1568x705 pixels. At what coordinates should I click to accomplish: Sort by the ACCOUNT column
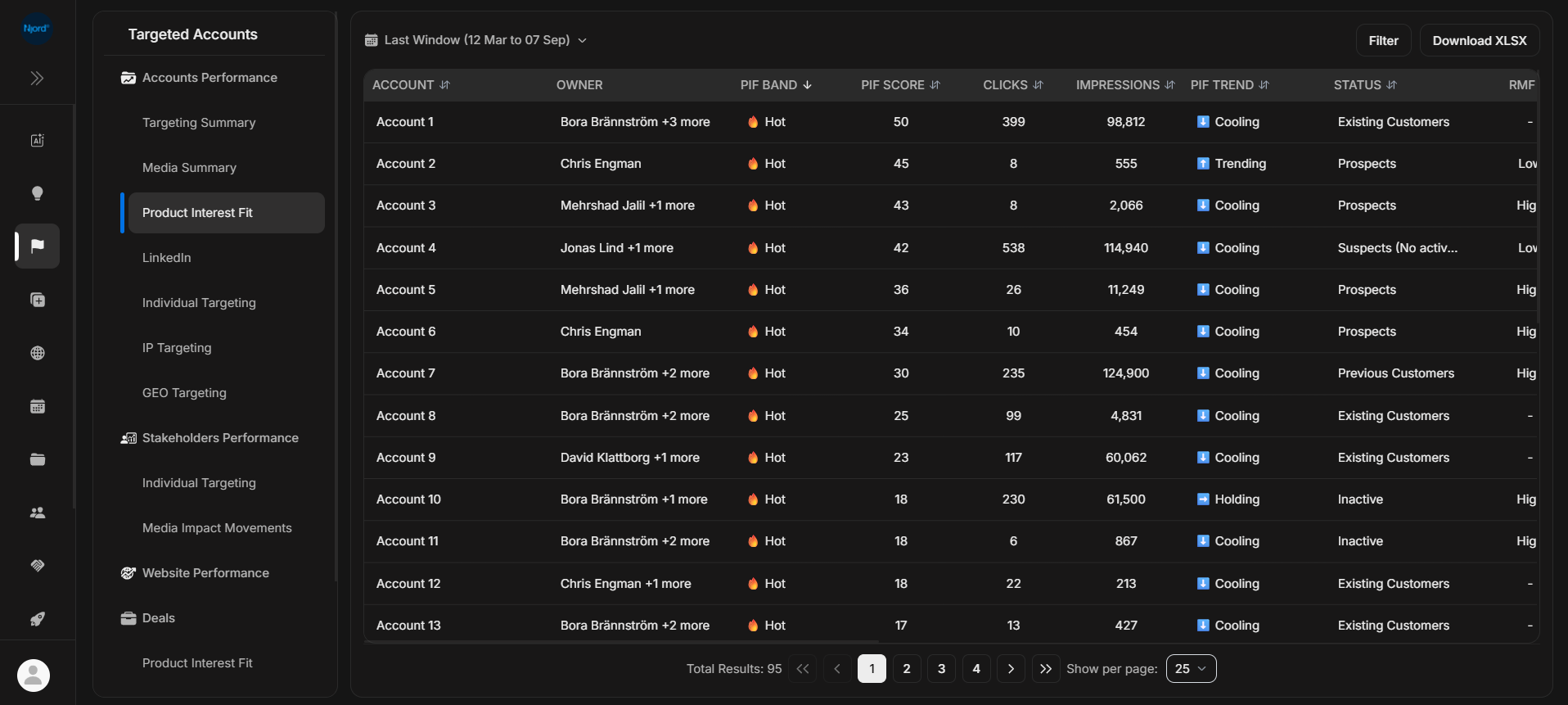point(444,85)
